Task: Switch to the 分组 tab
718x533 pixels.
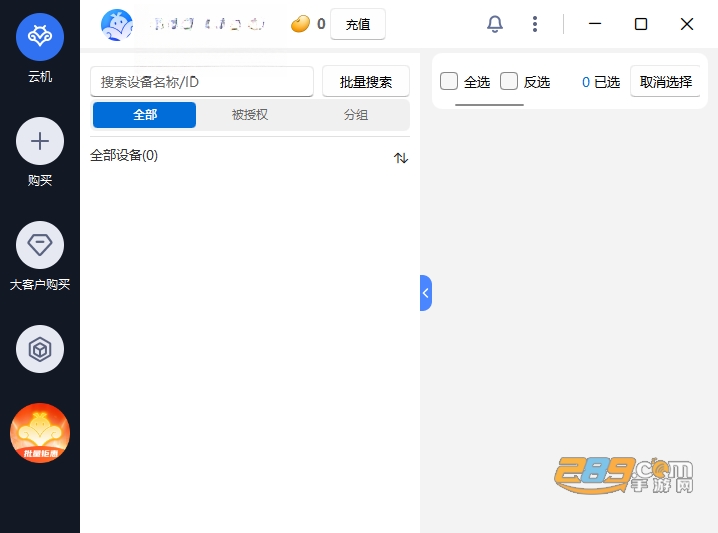Action: coord(356,114)
